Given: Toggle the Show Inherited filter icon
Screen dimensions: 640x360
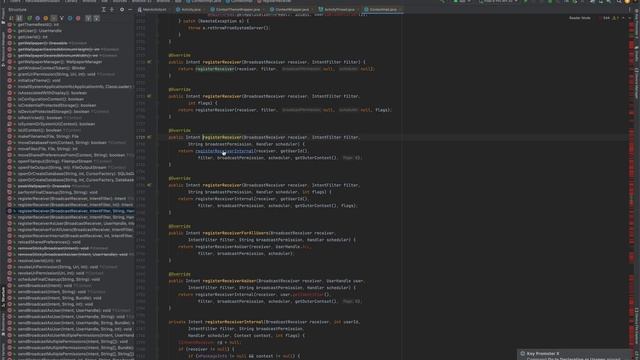Looking at the screenshot, I should coord(62,18).
